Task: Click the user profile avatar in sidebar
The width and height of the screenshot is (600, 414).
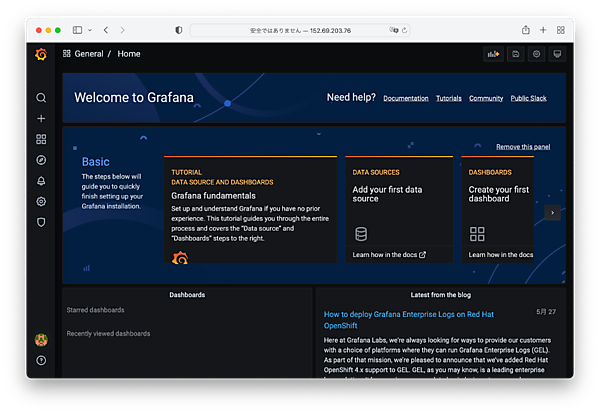Action: pyautogui.click(x=41, y=340)
